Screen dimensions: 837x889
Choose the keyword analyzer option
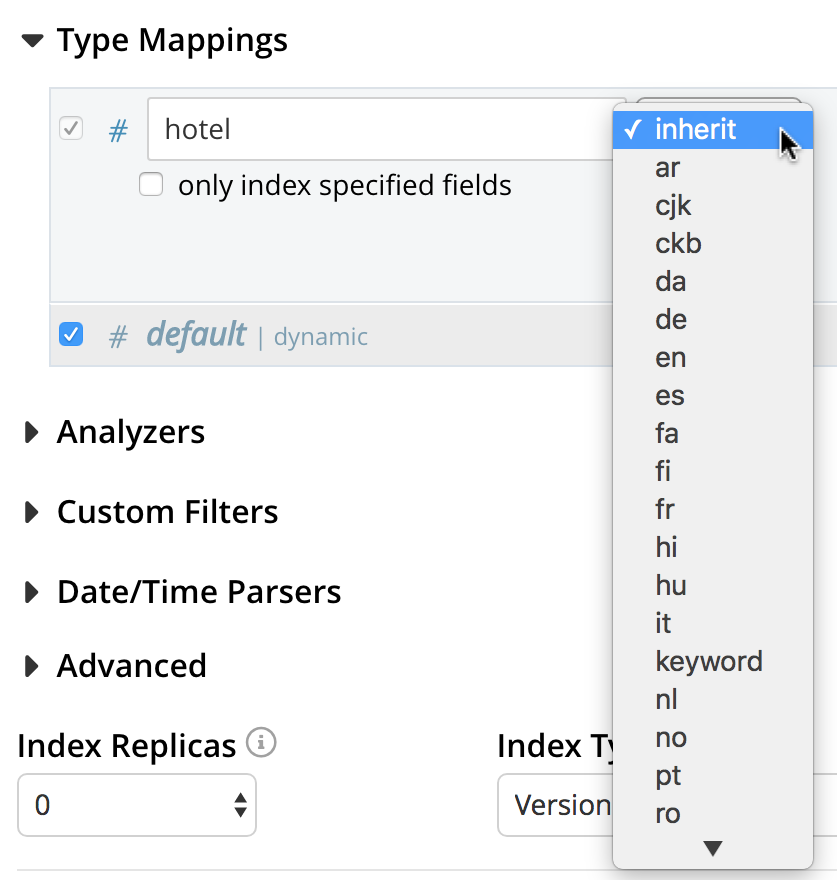[x=709, y=662]
